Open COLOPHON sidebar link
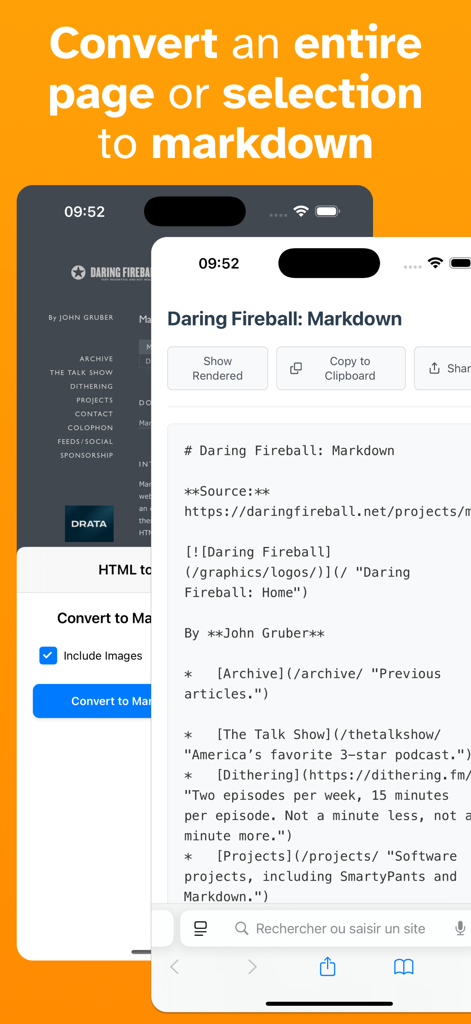 (90, 427)
